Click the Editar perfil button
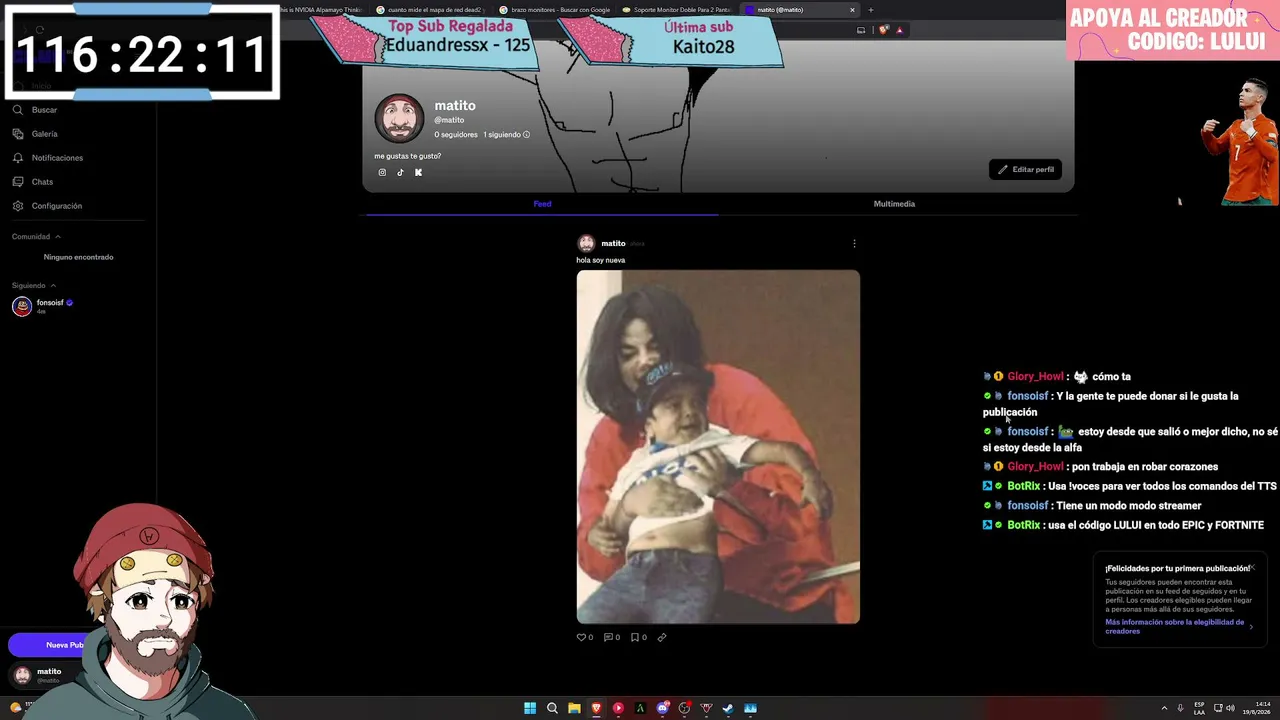This screenshot has width=1280, height=720. pyautogui.click(x=1025, y=169)
